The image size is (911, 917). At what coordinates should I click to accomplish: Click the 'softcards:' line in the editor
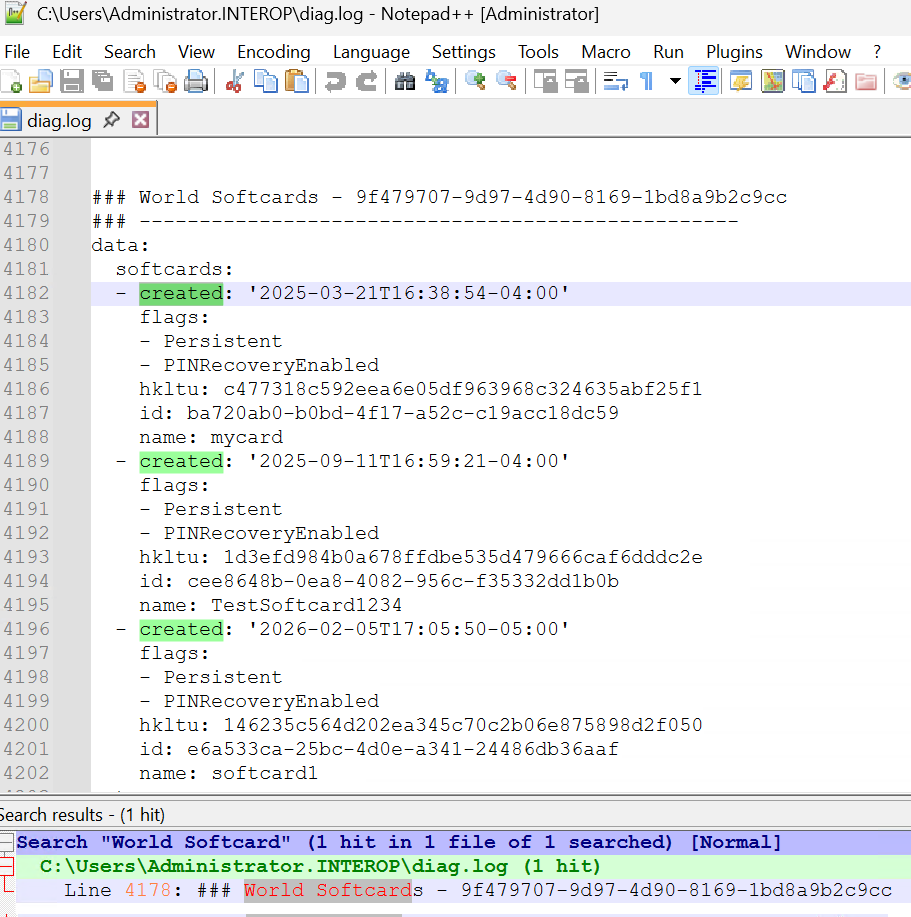point(174,269)
